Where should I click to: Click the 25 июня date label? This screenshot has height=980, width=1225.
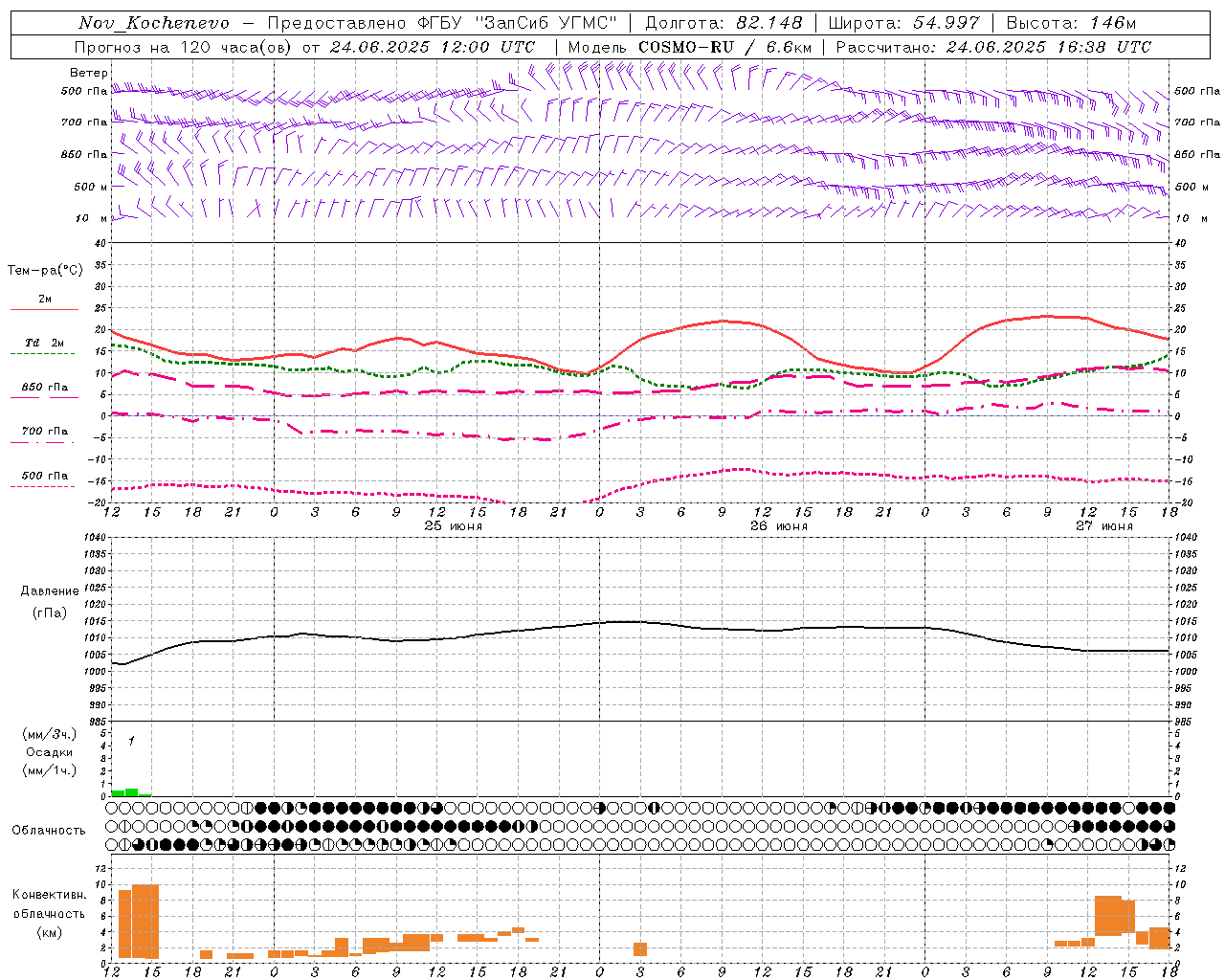coord(454,526)
